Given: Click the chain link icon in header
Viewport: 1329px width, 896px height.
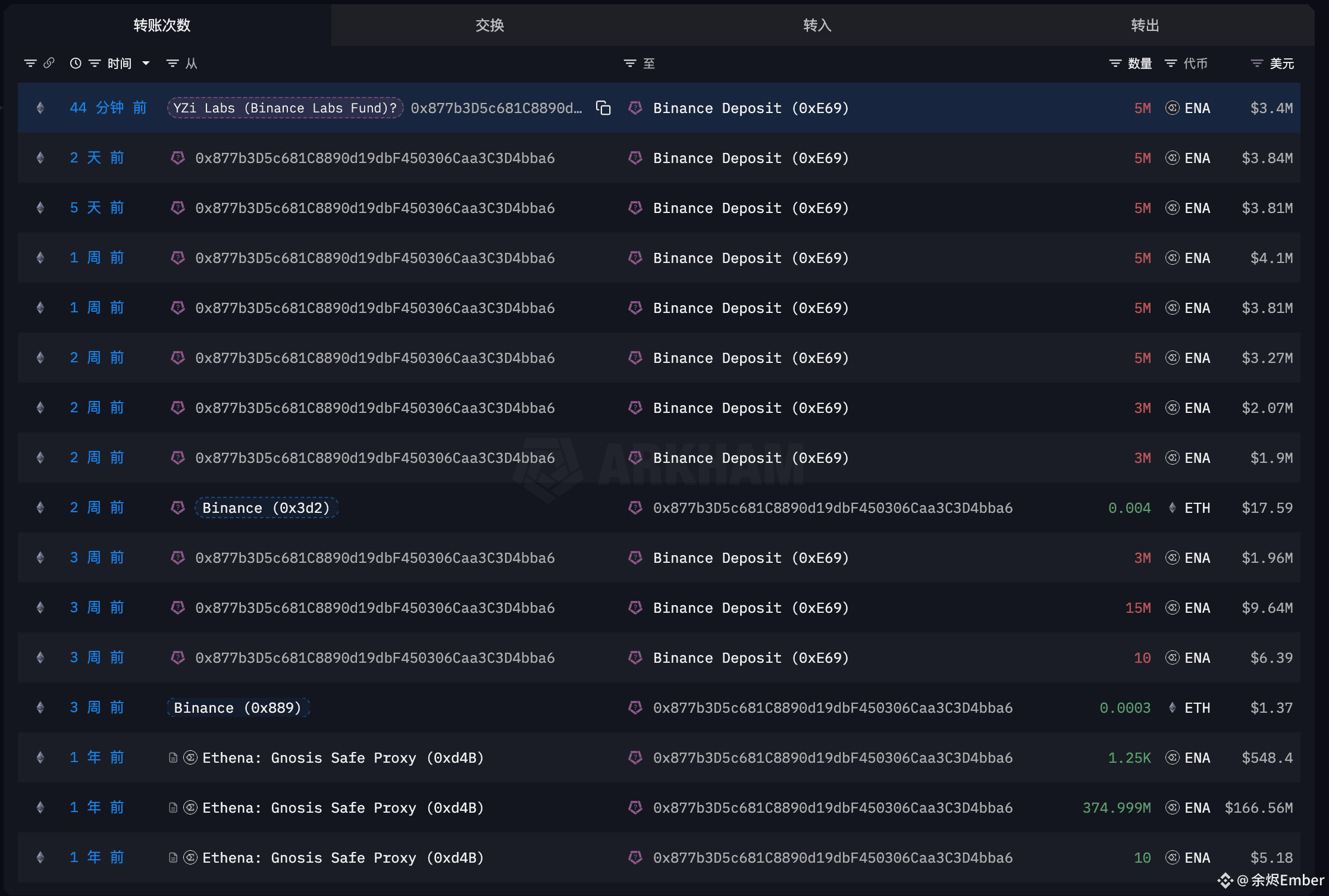Looking at the screenshot, I should point(49,63).
